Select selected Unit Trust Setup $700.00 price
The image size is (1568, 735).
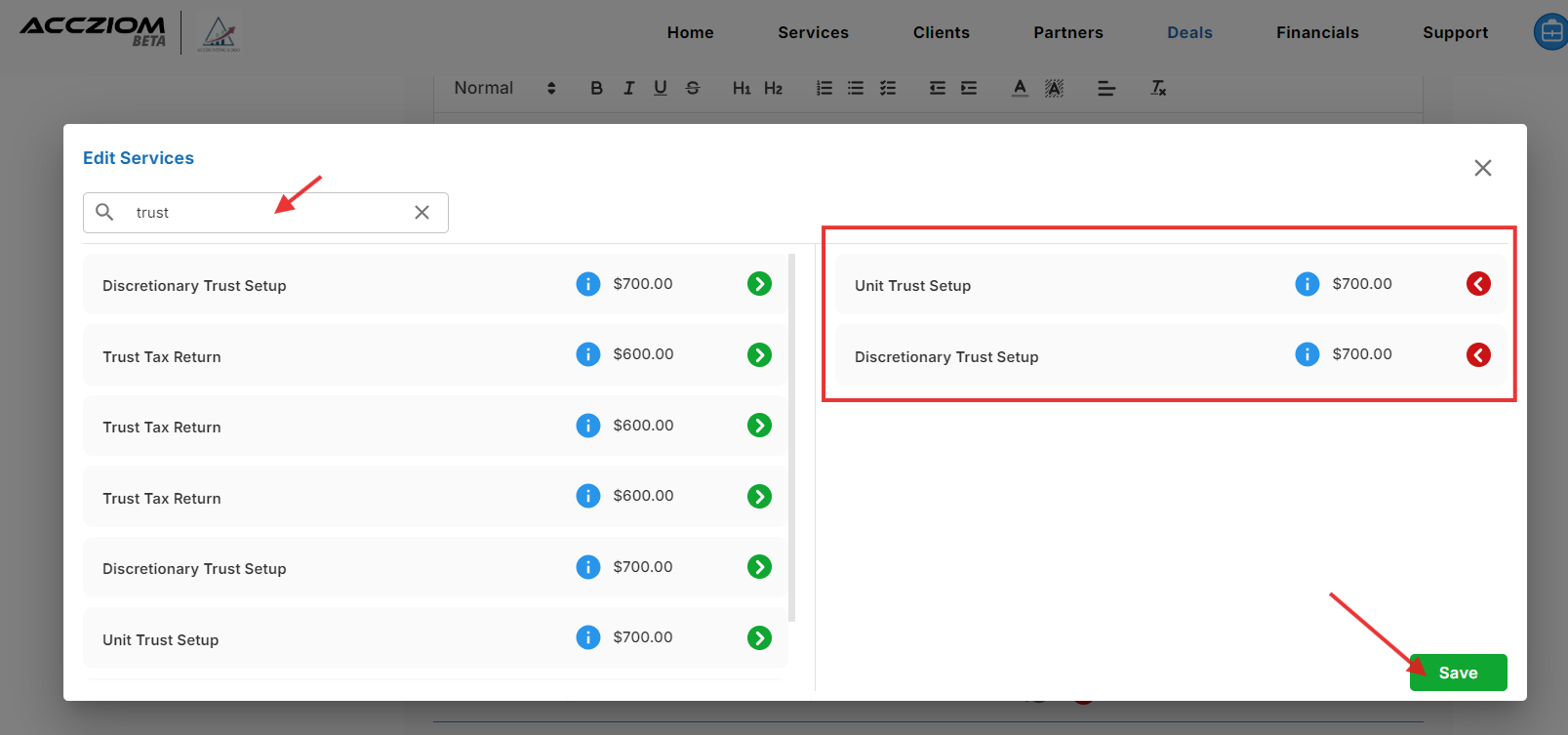click(1362, 284)
